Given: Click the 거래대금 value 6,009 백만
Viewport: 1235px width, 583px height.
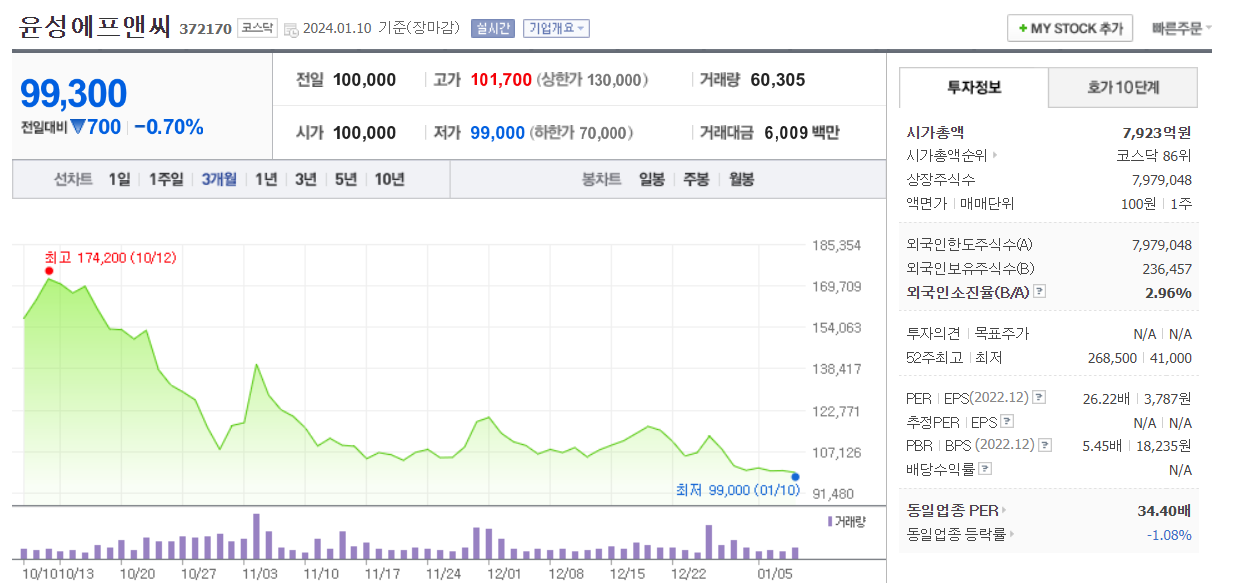Looking at the screenshot, I should click(802, 133).
